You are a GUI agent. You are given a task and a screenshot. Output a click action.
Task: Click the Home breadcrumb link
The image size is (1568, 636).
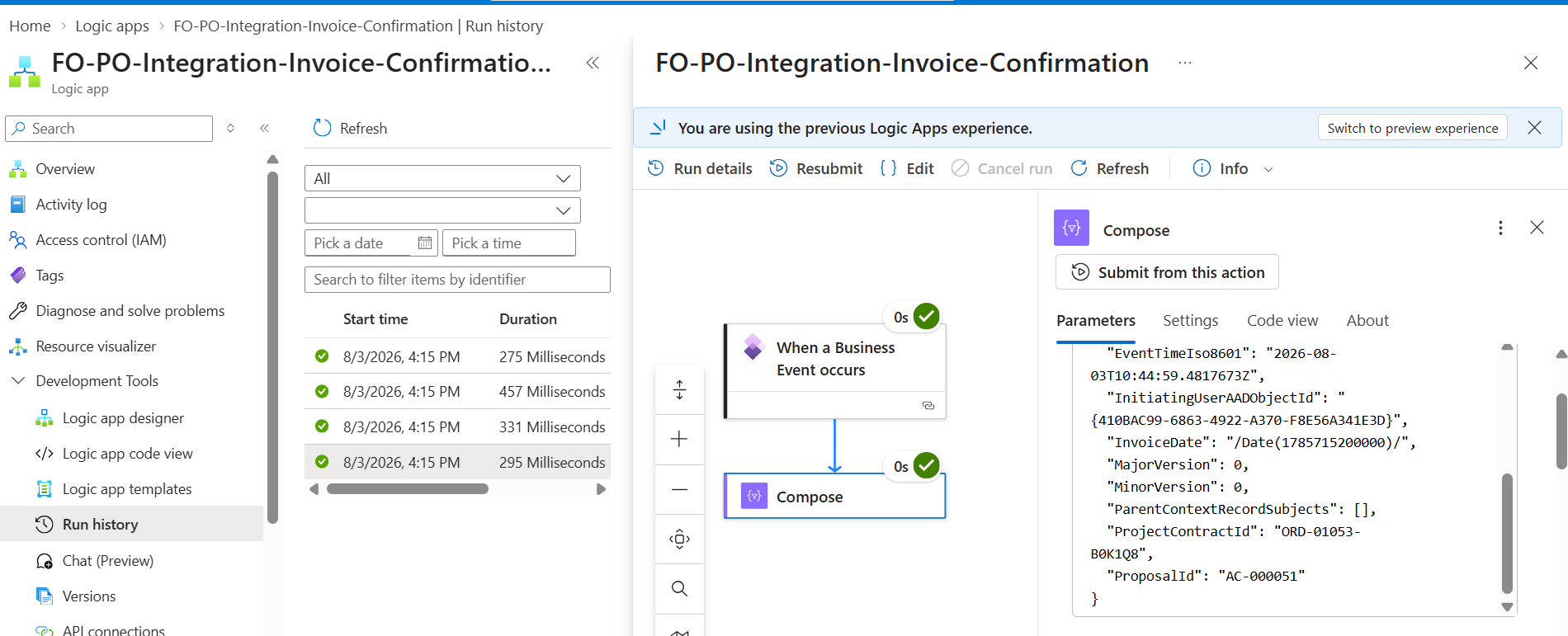tap(30, 26)
